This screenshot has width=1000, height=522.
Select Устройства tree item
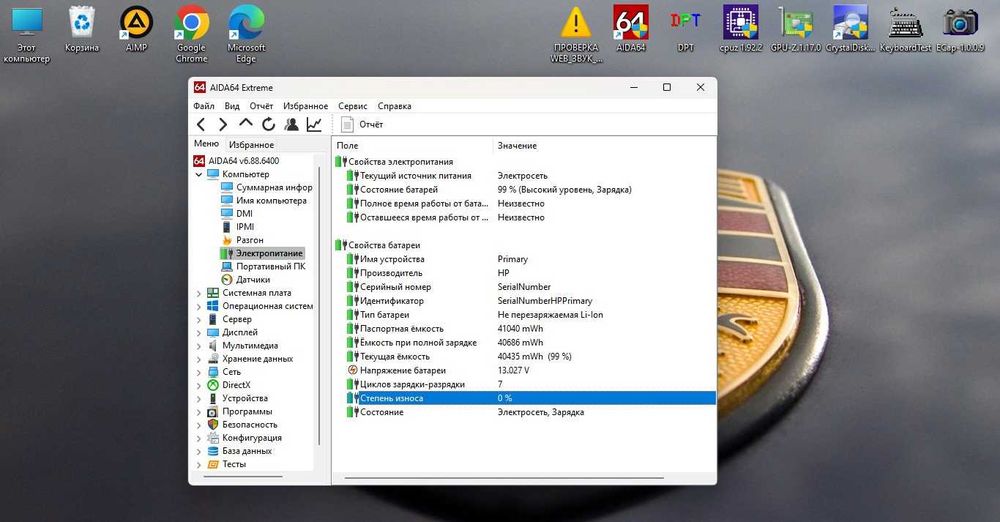coord(238,398)
